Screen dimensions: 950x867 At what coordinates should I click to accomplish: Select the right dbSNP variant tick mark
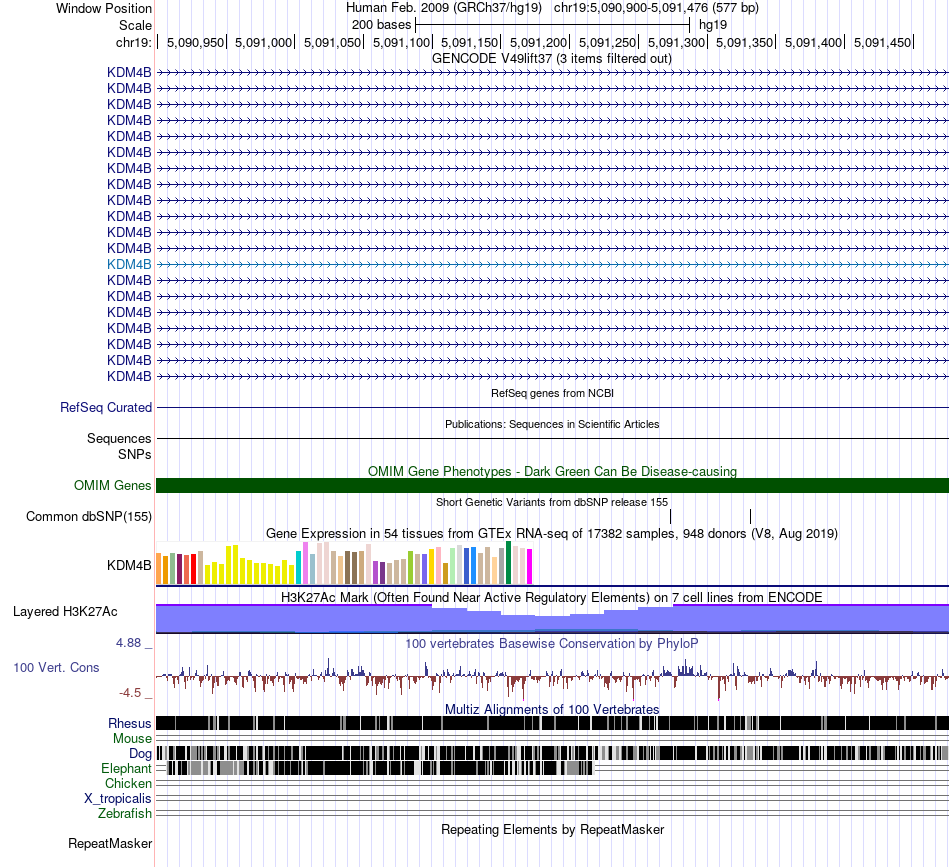pyautogui.click(x=751, y=516)
